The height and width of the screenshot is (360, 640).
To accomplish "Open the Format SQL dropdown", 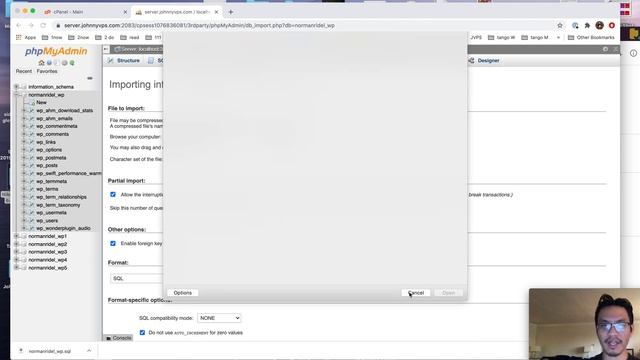I will [137, 278].
